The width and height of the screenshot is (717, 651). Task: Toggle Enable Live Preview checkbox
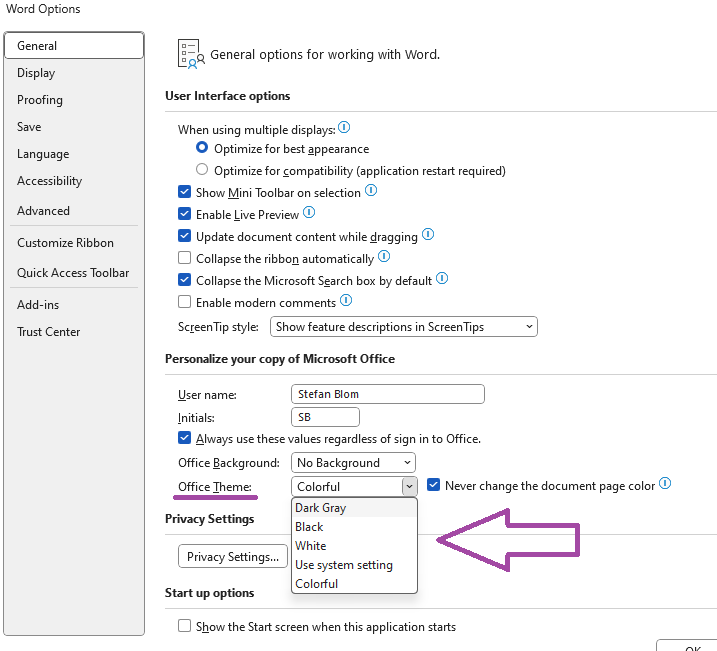point(184,213)
